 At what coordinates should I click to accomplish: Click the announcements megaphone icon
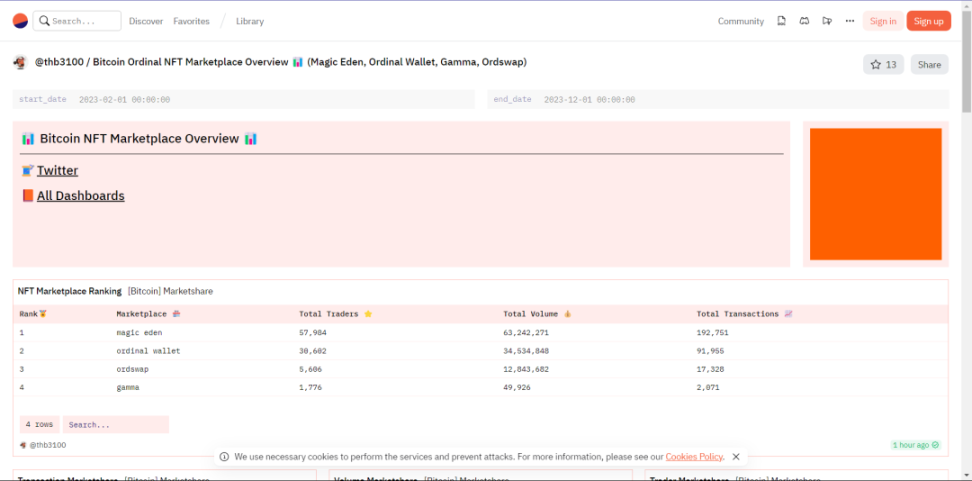point(827,21)
